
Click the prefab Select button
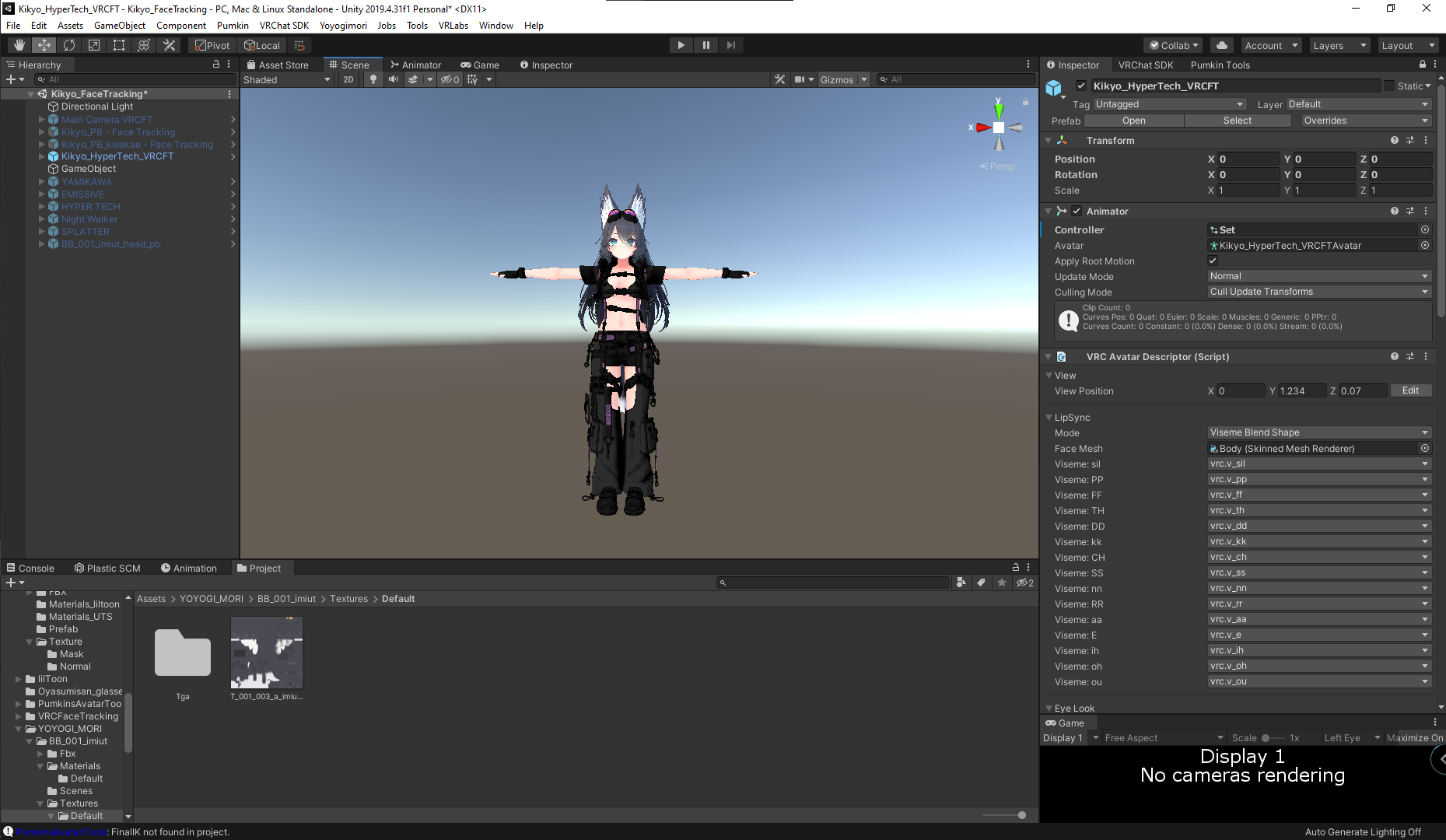1237,121
